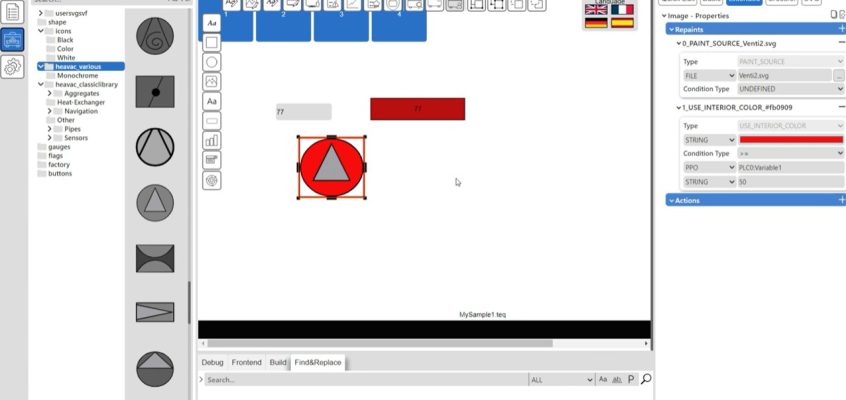
Task: Select the rectangle shape tool
Action: (212, 43)
